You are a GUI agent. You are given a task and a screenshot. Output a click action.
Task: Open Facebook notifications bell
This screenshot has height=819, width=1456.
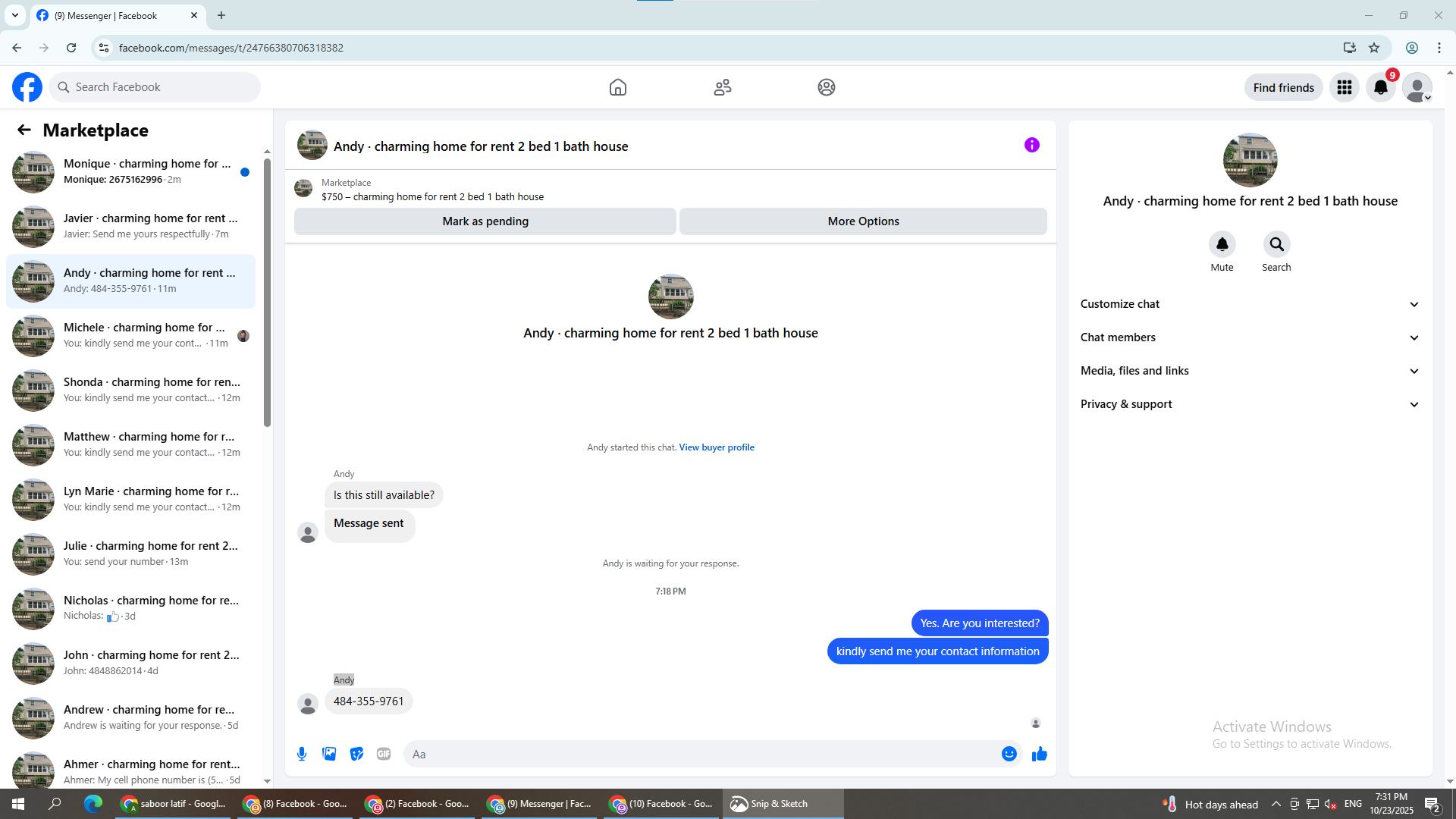(1380, 87)
